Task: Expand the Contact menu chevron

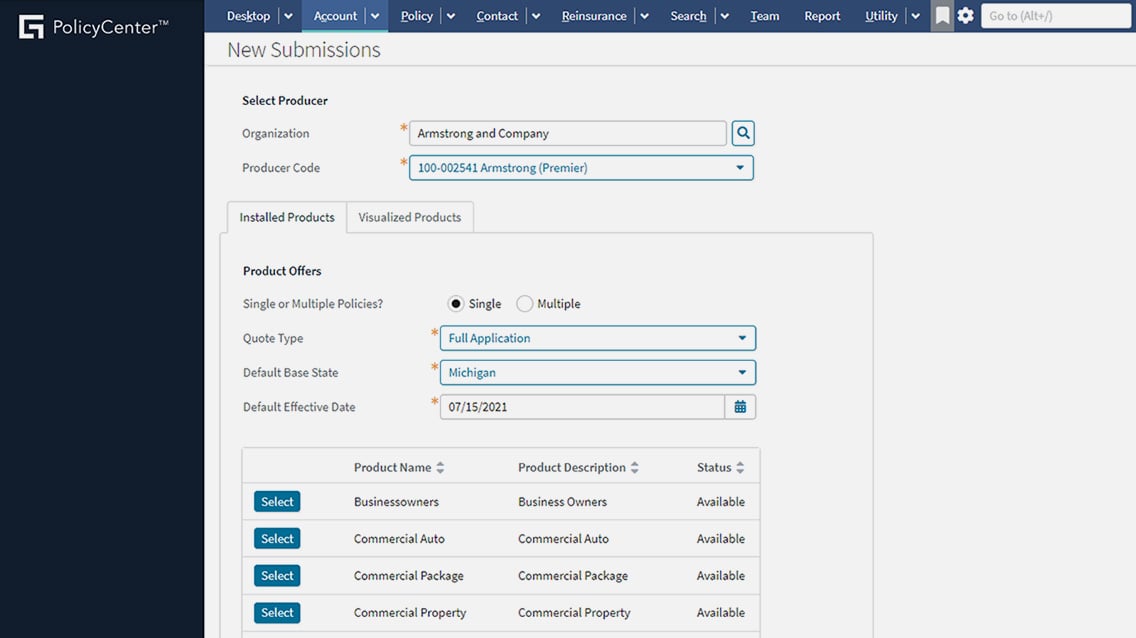Action: pos(536,16)
